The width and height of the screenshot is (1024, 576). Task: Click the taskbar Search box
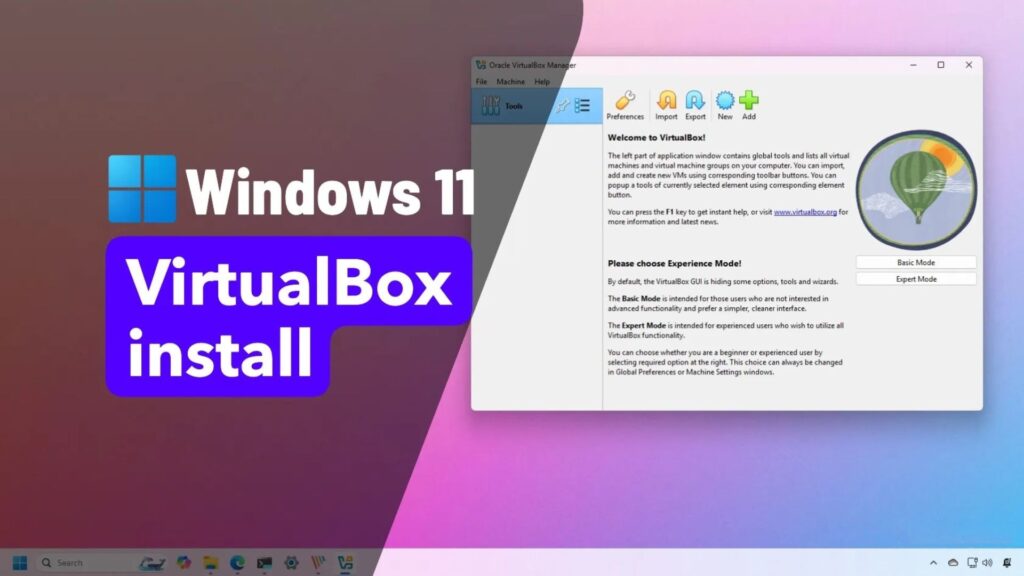(85, 563)
